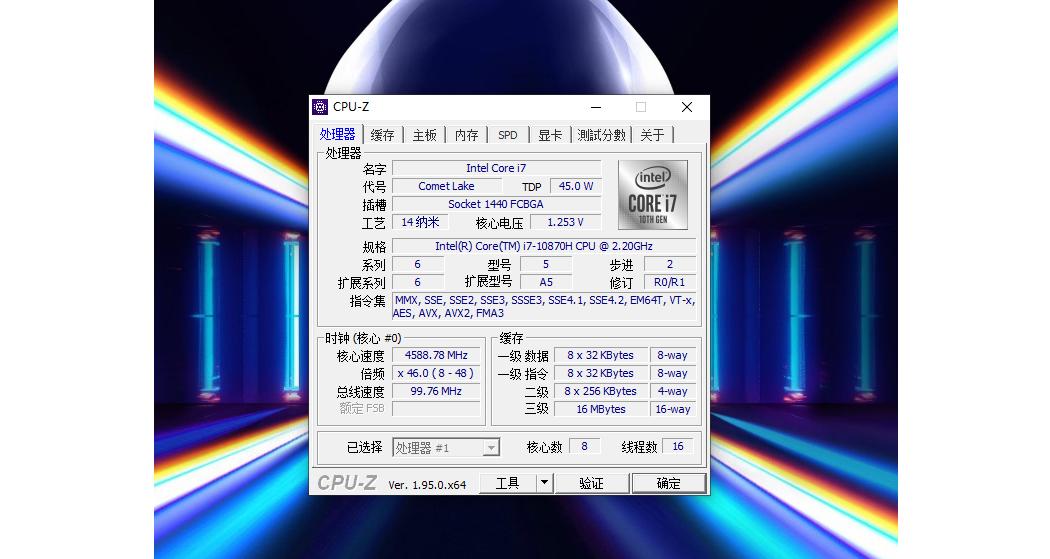The image size is (1050, 559).
Task: Select the 内存 tab
Action: (x=466, y=135)
